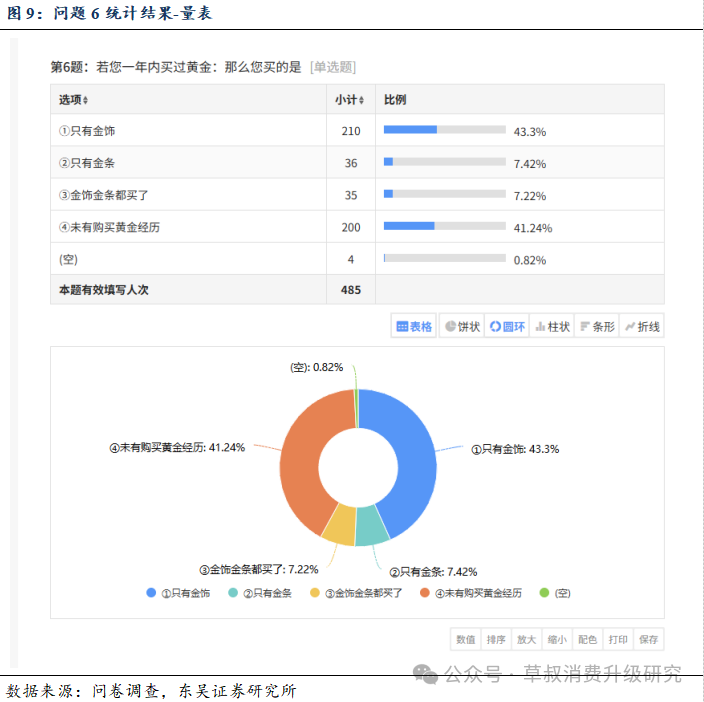Click the chart label ④未有购买黄金经历: 41.24%
Image resolution: width=704 pixels, height=702 pixels.
177,448
